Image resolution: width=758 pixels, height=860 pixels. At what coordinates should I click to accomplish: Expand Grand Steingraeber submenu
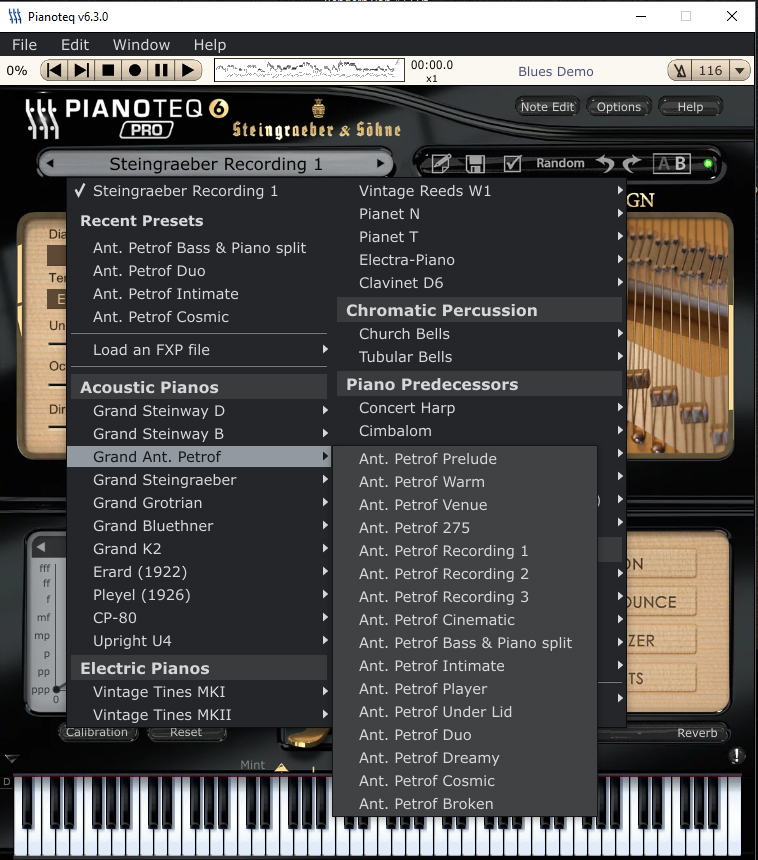(199, 480)
